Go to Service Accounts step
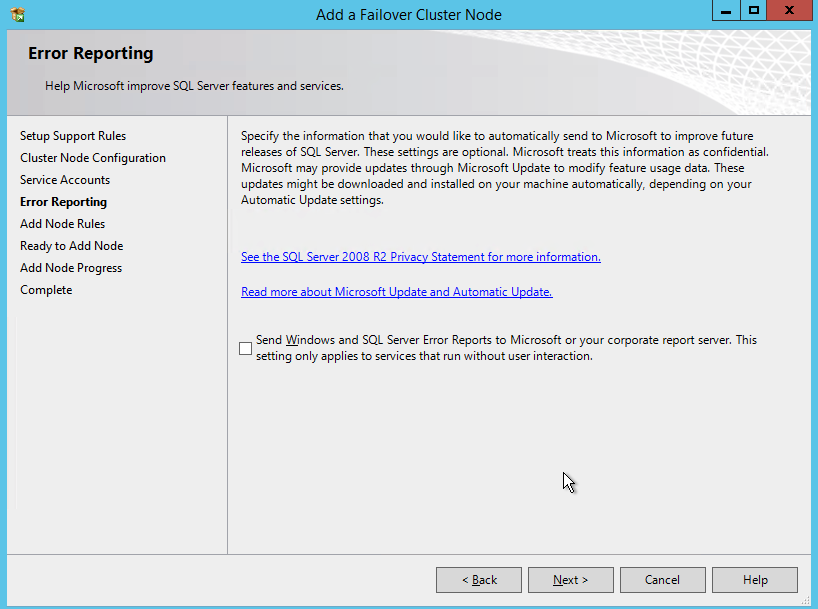Viewport: 818px width, 609px height. (65, 180)
